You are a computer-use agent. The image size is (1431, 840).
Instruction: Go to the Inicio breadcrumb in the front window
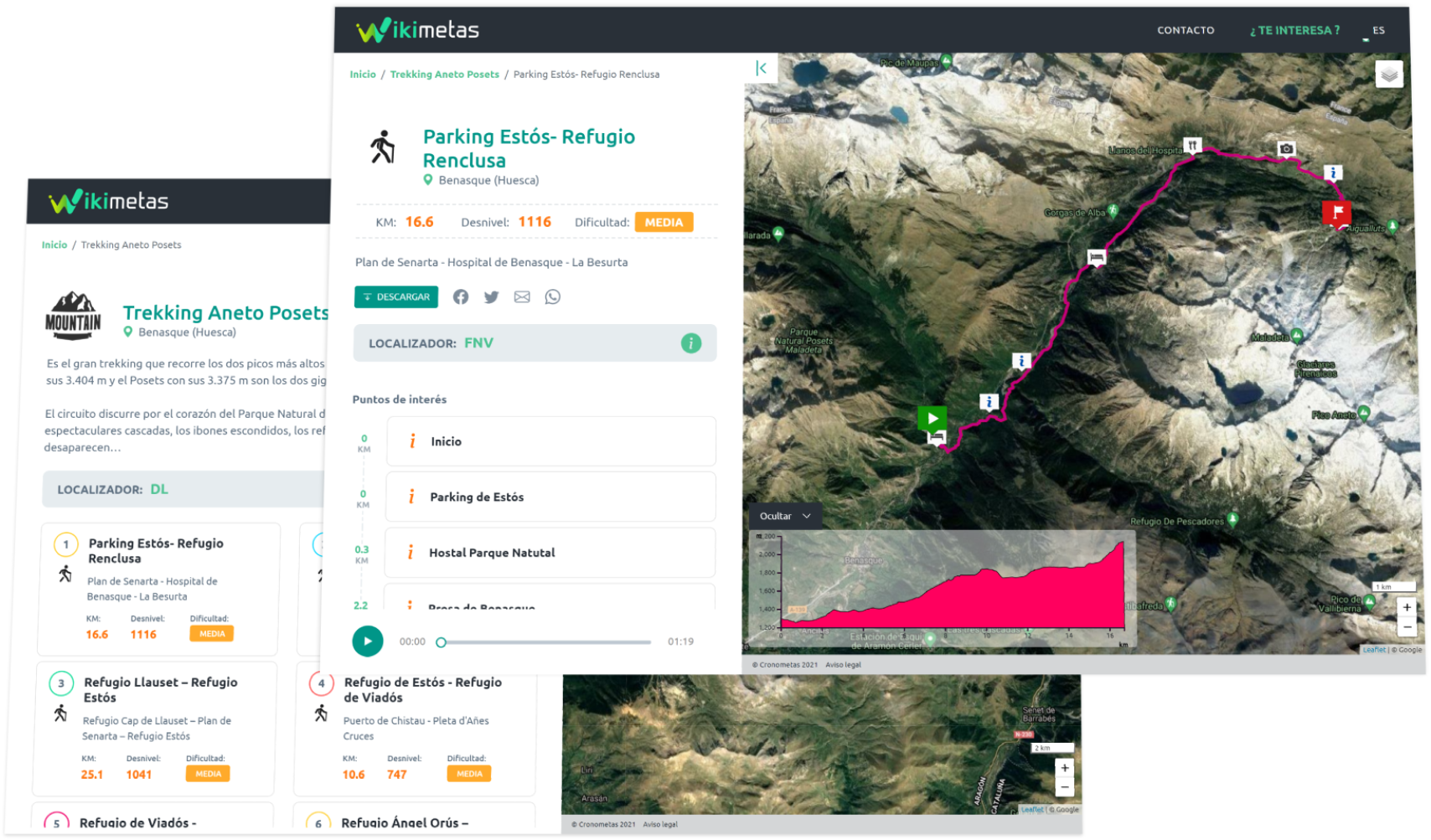click(363, 75)
